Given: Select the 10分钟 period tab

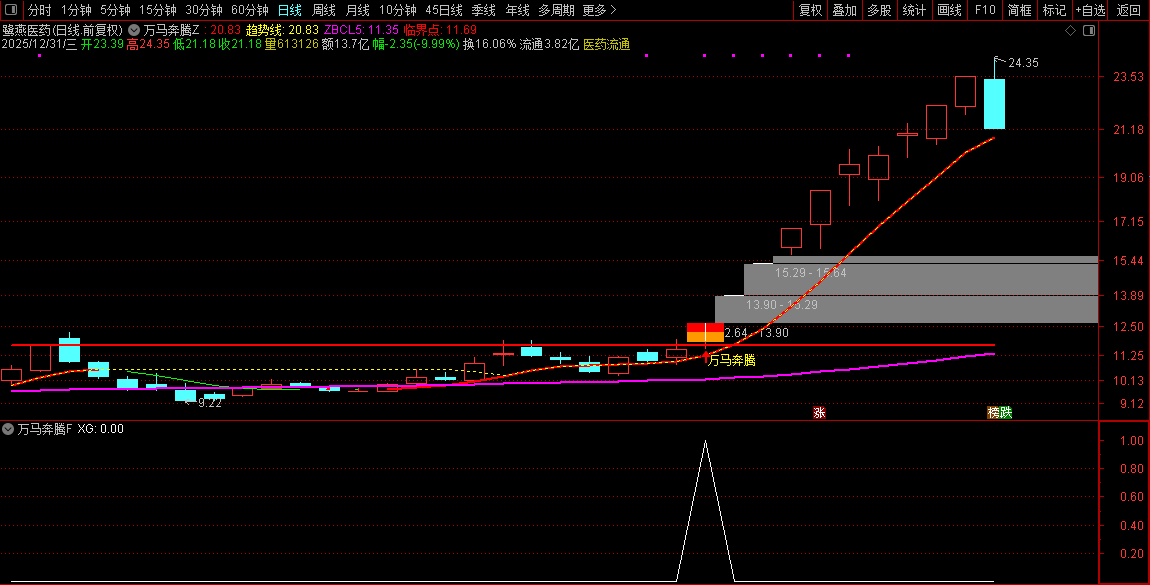Looking at the screenshot, I should point(398,10).
